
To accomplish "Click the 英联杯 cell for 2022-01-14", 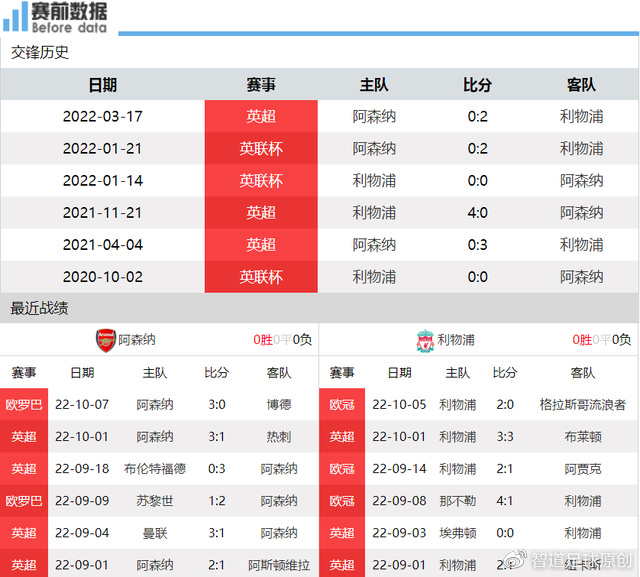I will click(261, 180).
